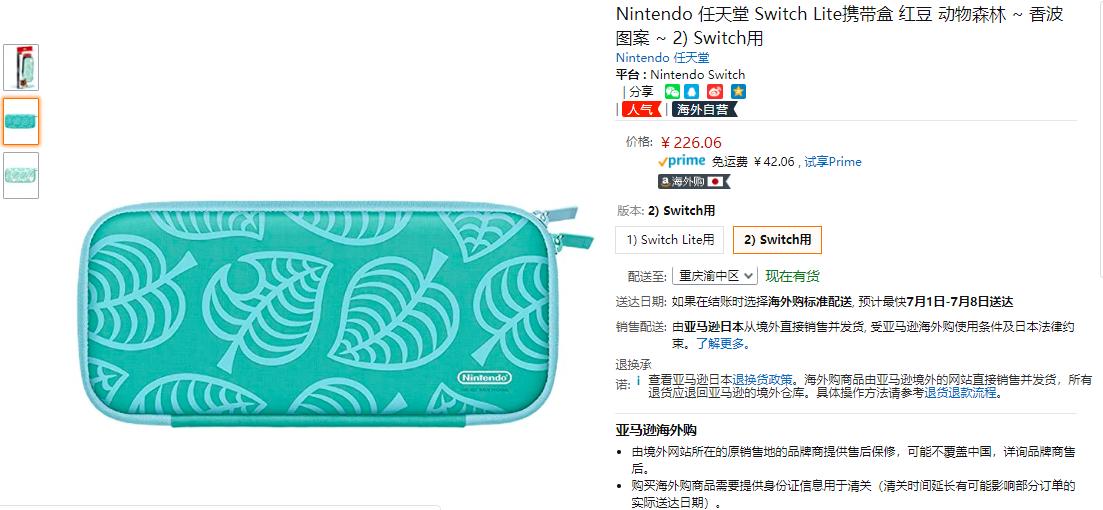Click the Qzone star share icon
1103x510 pixels.
coord(738,91)
